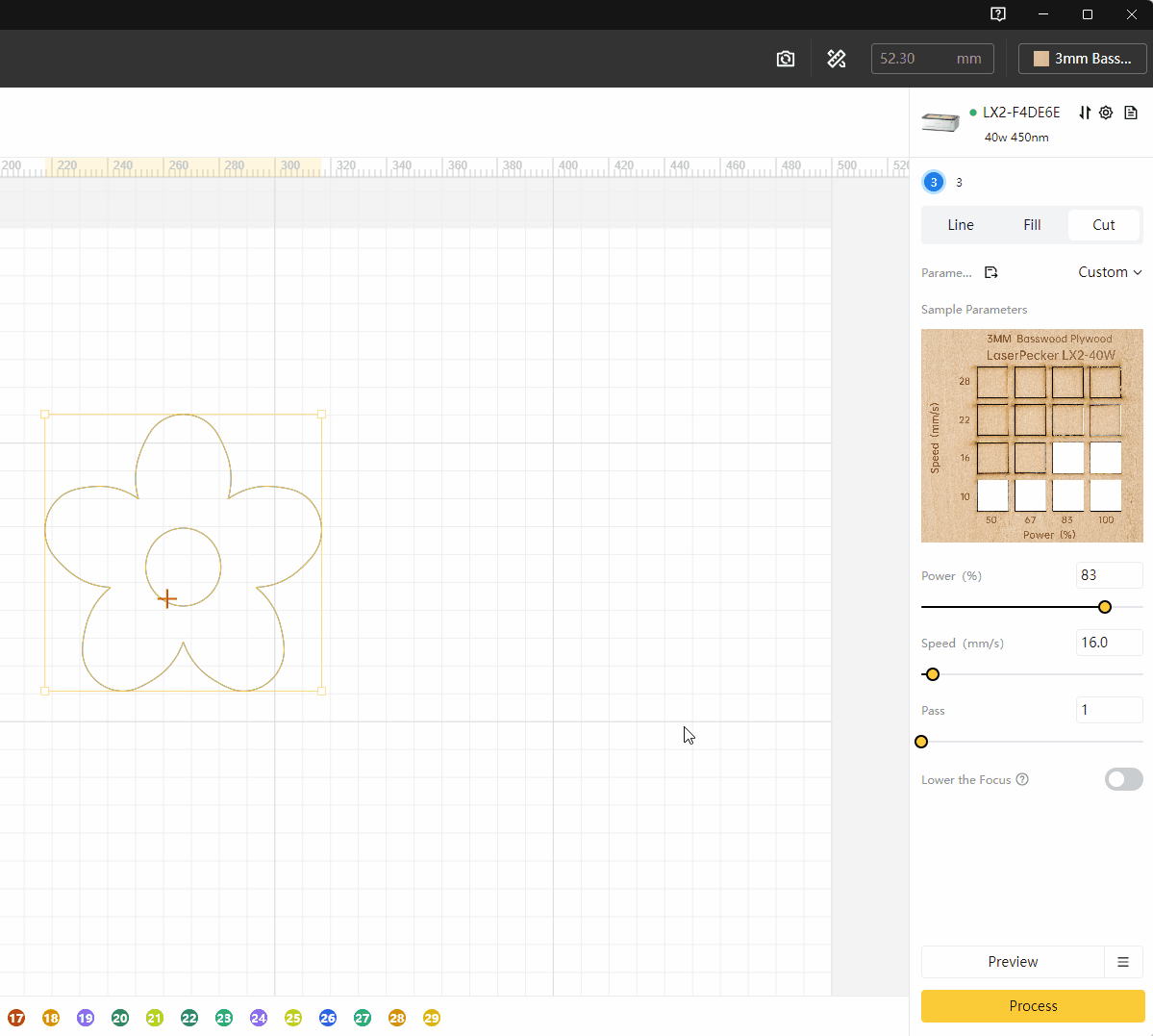Select layer color 23
Image resolution: width=1153 pixels, height=1036 pixels.
coord(223,1018)
